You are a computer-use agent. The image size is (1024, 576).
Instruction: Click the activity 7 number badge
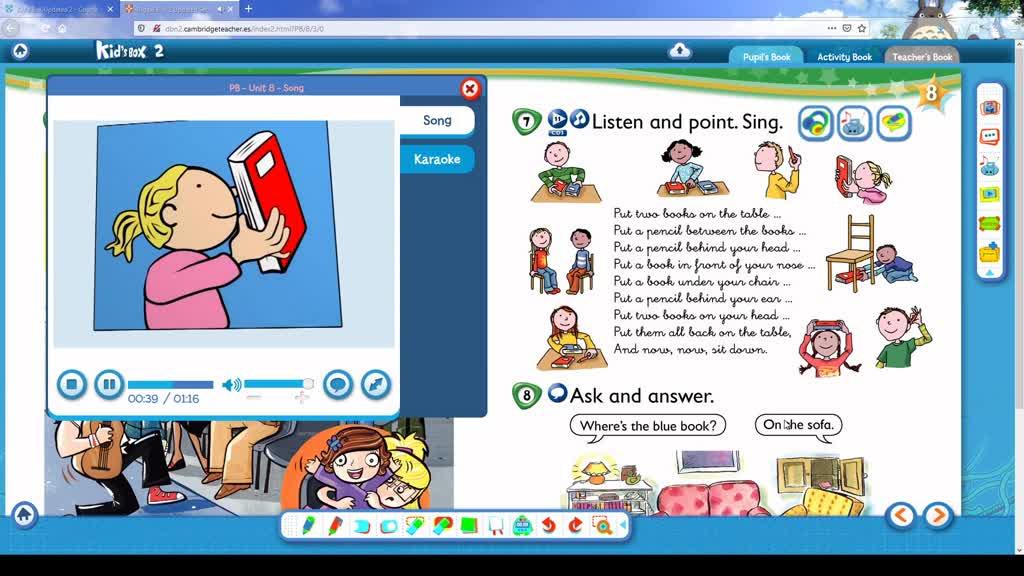coord(526,121)
